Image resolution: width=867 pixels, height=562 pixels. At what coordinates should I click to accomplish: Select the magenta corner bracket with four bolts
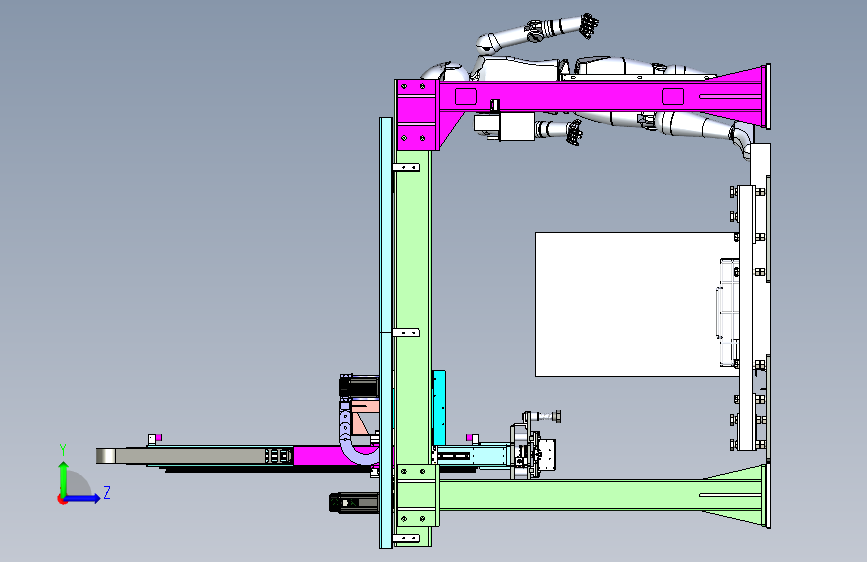coord(417,115)
